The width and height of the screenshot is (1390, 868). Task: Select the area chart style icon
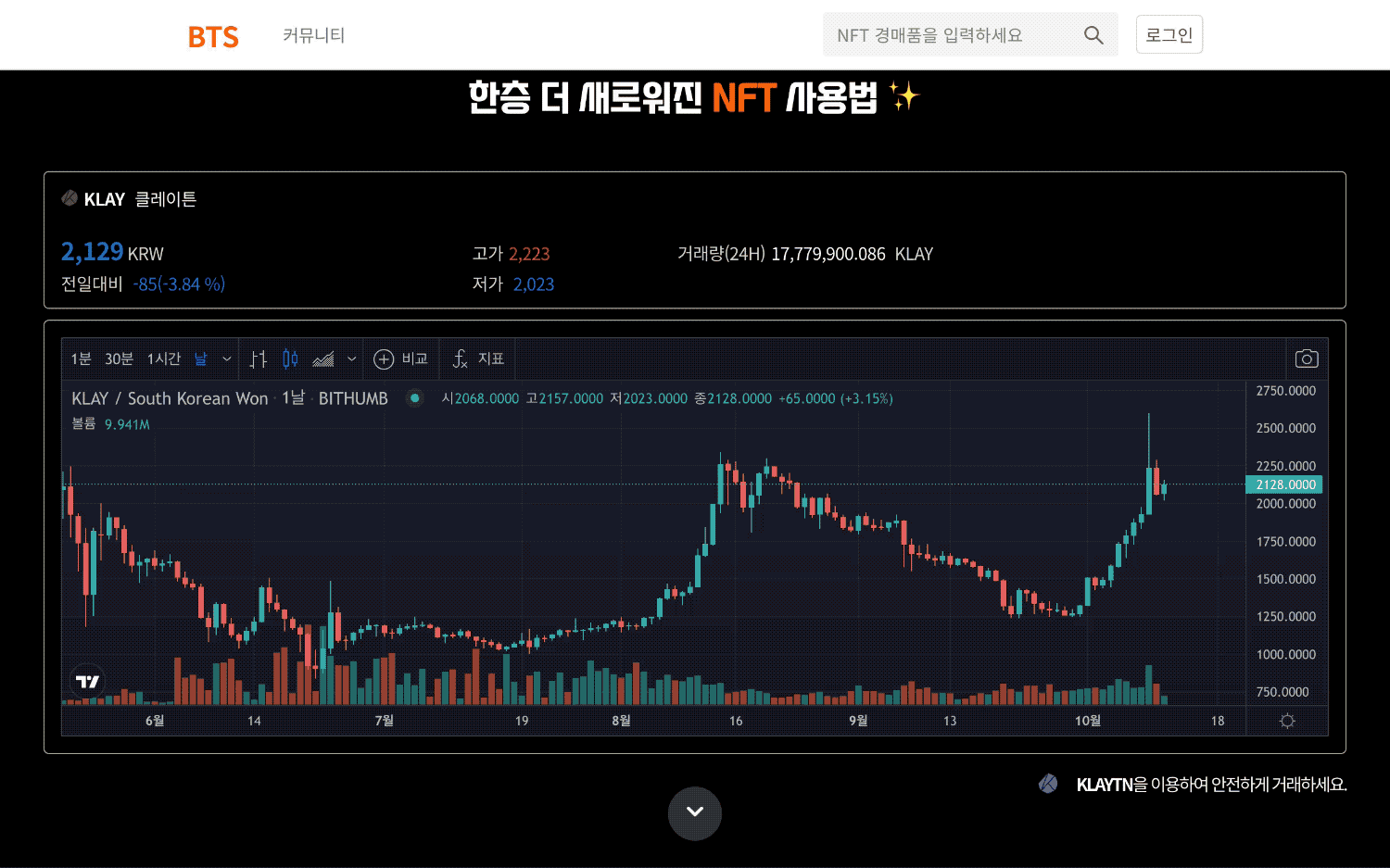tap(322, 359)
